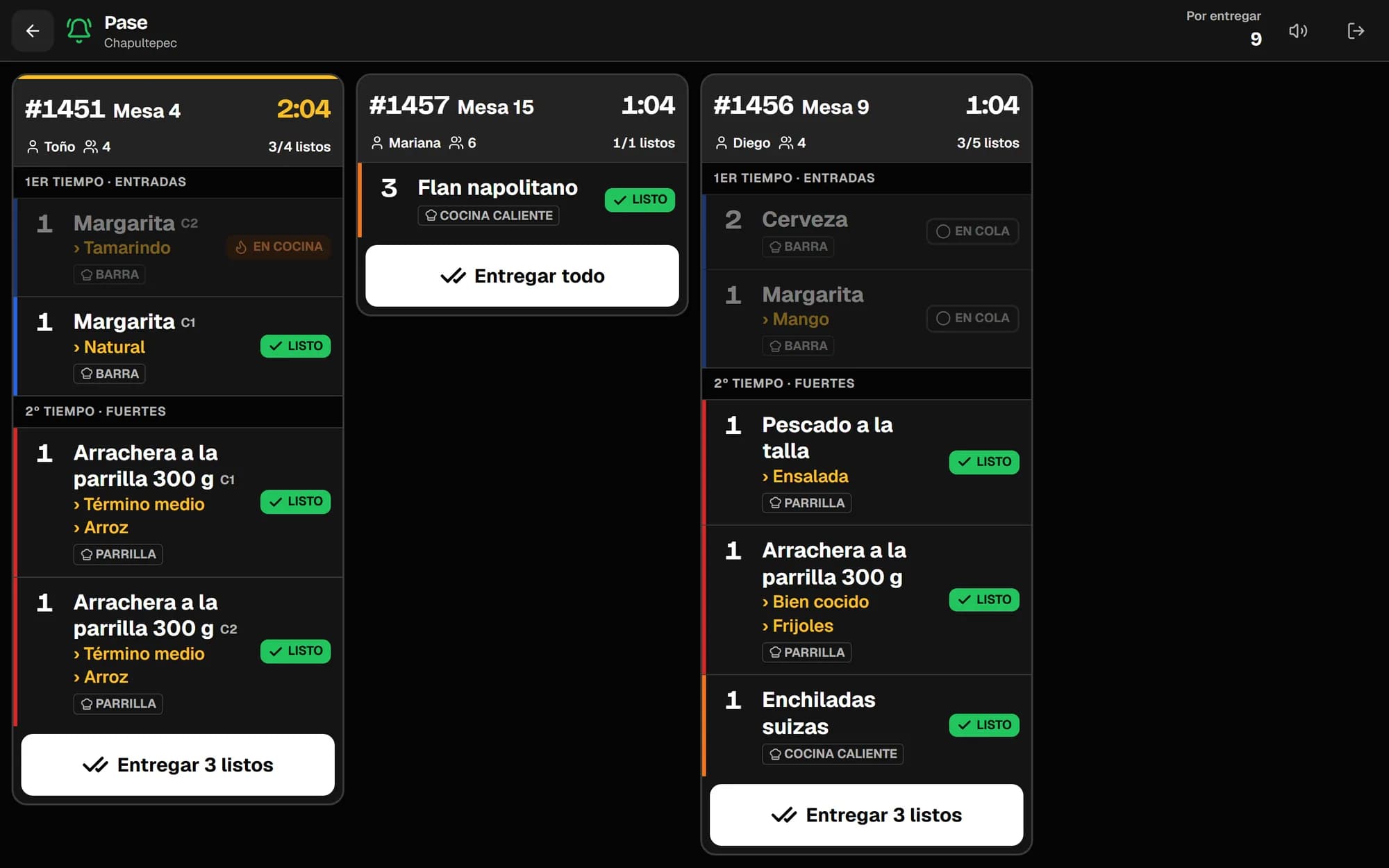The image size is (1389, 868).
Task: Click the waiter icon next to Mariana
Action: click(x=377, y=143)
